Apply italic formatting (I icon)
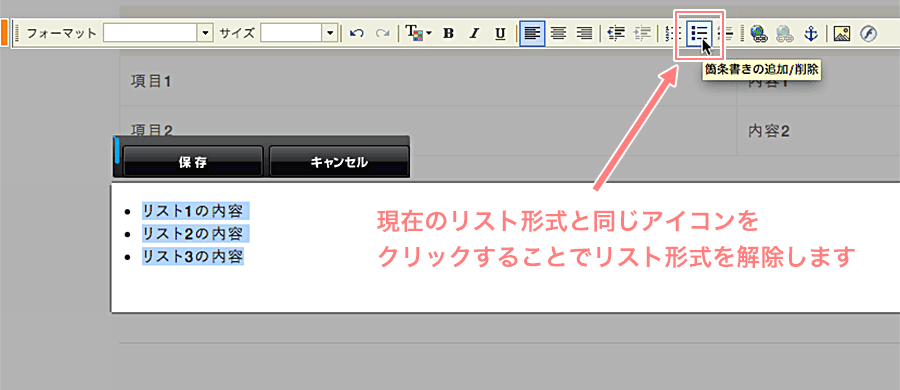Screen dimensions: 900x390 [x=474, y=33]
